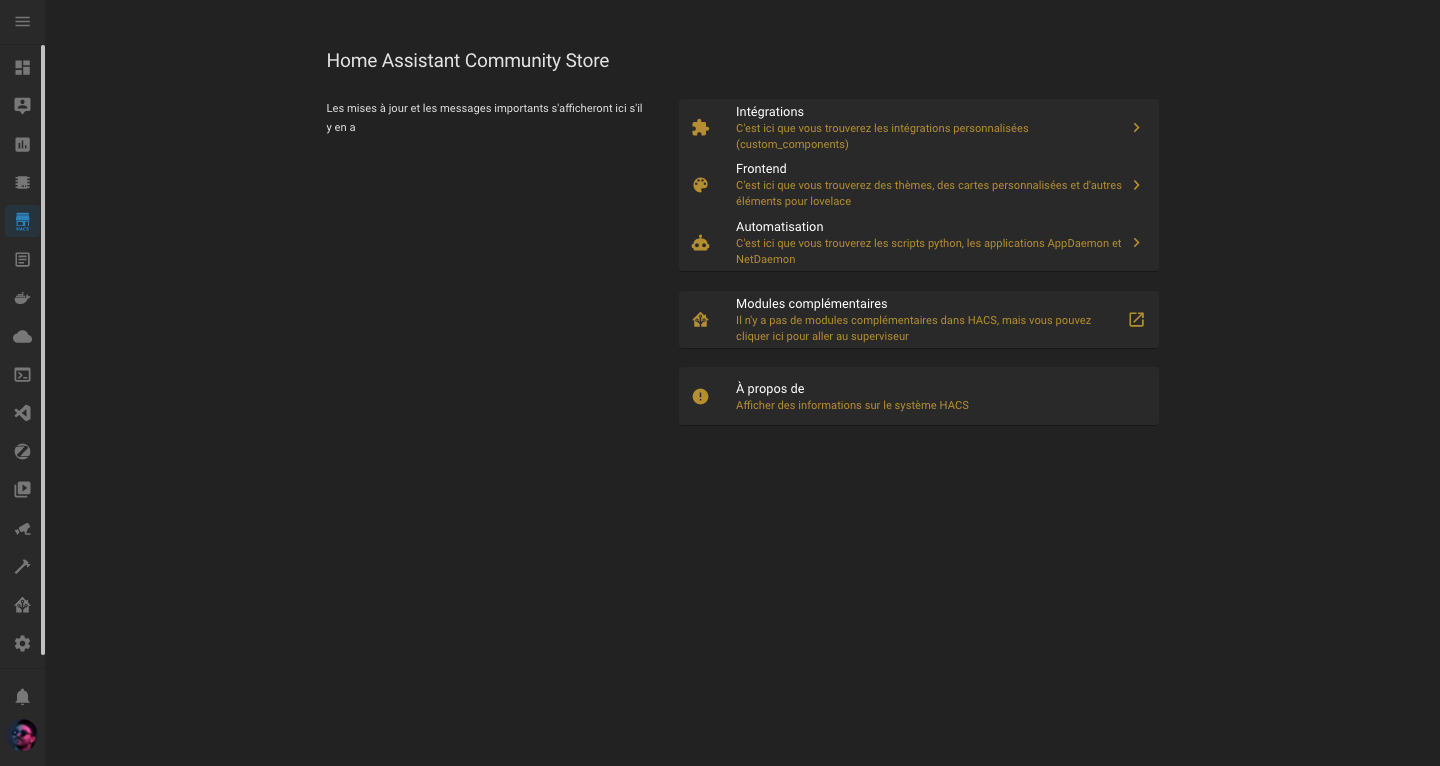This screenshot has height=766, width=1440.
Task: Open the Visual Studio Code sidebar icon
Action: pos(22,413)
